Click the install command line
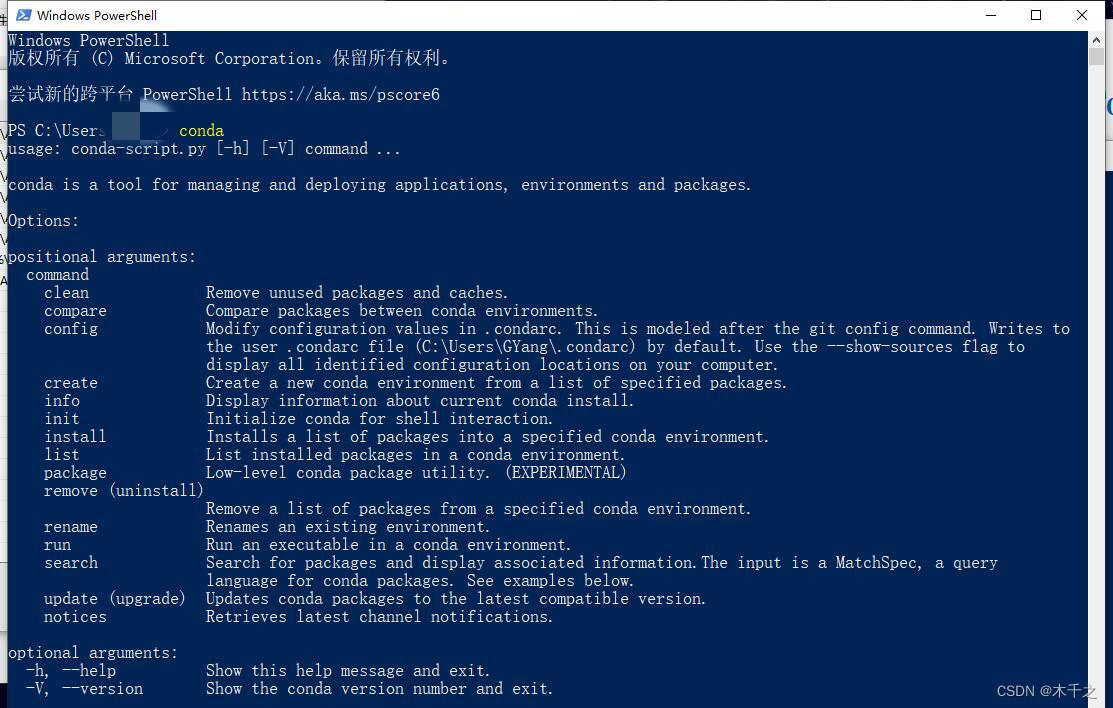Image resolution: width=1113 pixels, height=708 pixels. pos(75,436)
